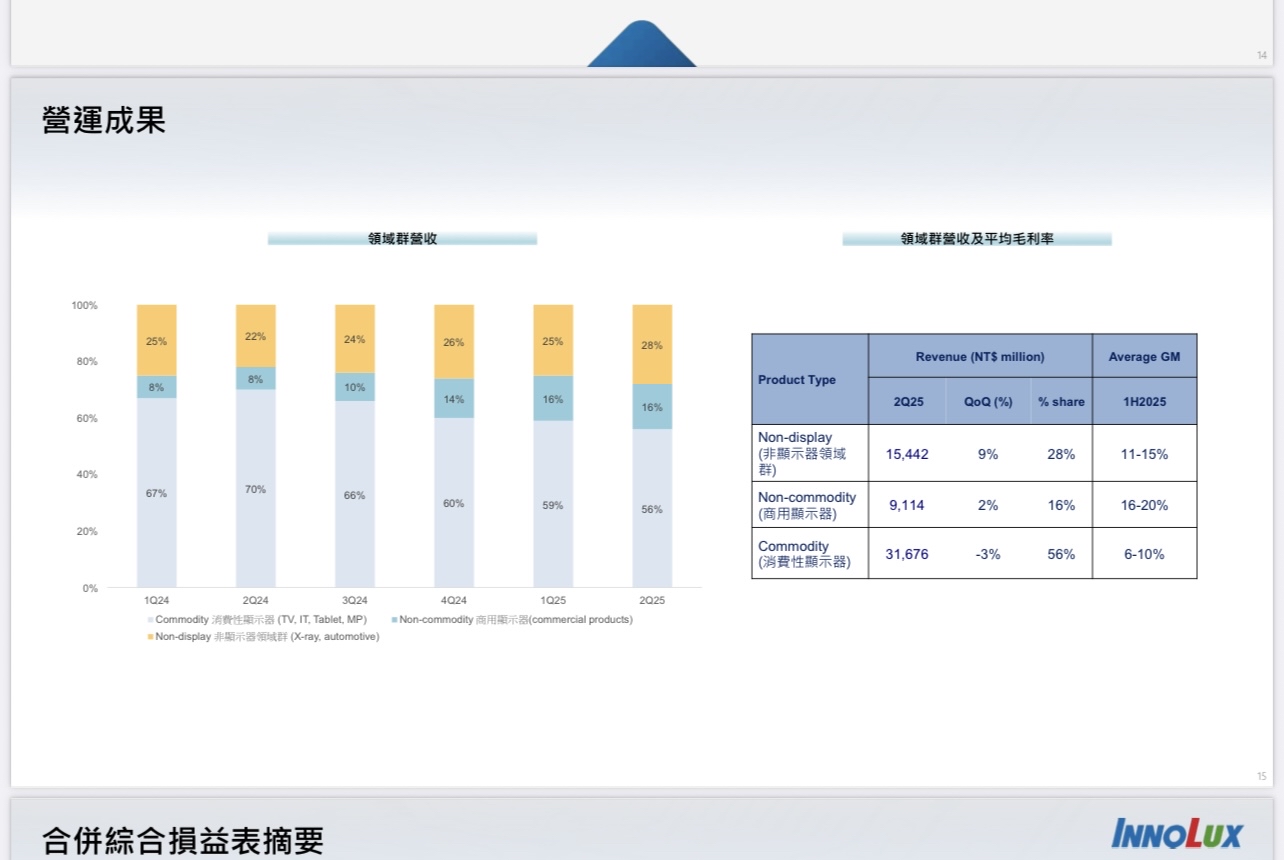Click the 1Q24 Commodity 67% bar segment
The width and height of the screenshot is (1284, 860).
(156, 493)
